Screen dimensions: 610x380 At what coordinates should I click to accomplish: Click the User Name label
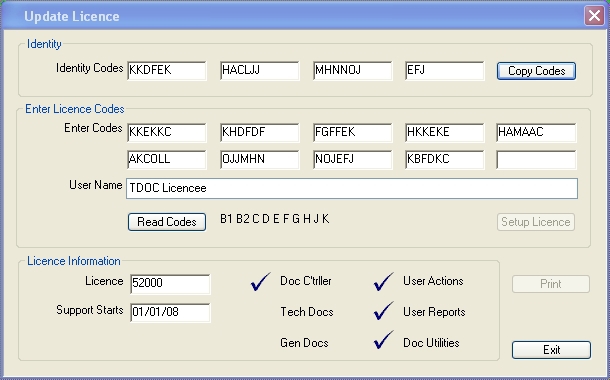tap(96, 185)
